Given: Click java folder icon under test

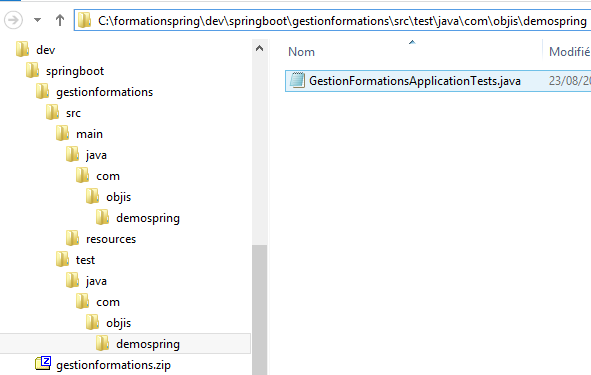Looking at the screenshot, I should pyautogui.click(x=72, y=280).
